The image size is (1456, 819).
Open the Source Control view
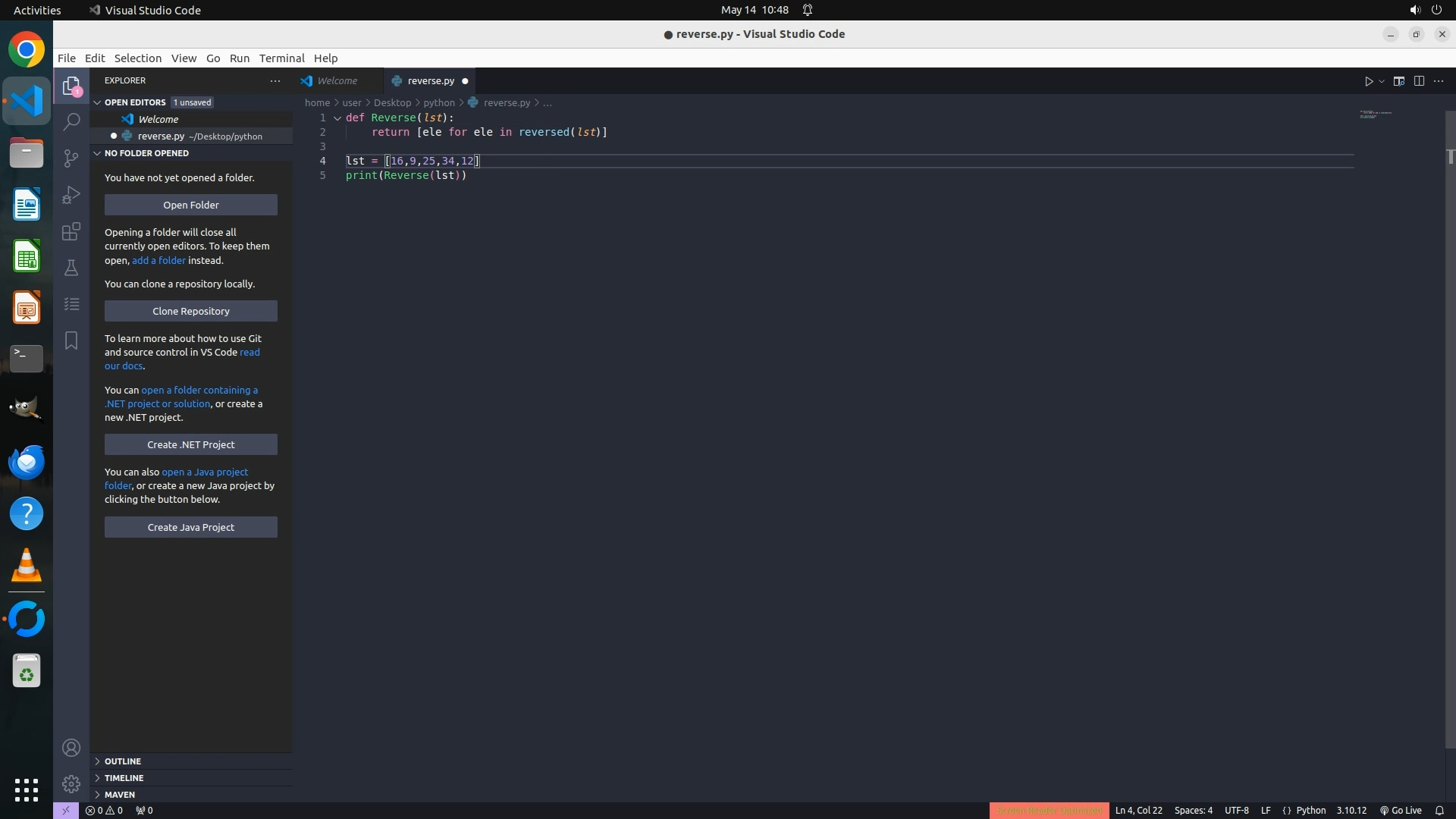(x=71, y=158)
